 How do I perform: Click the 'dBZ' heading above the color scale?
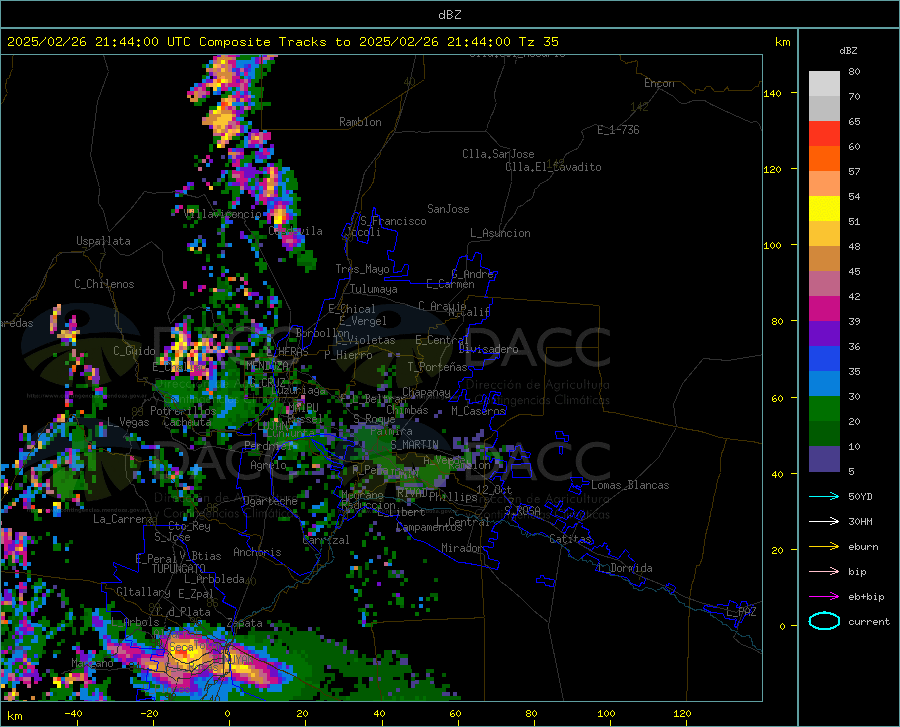848,50
